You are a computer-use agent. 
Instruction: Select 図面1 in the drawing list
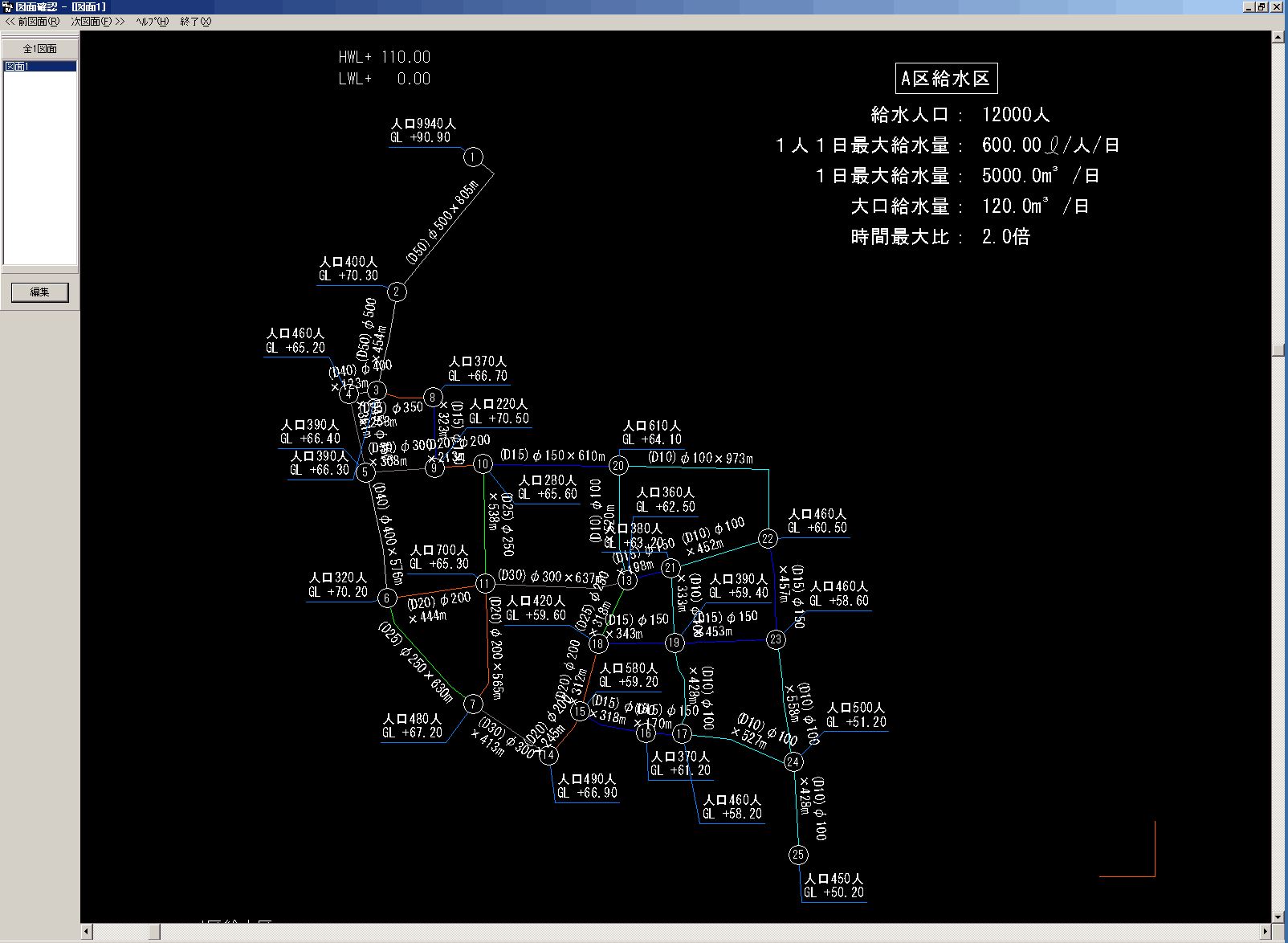(x=40, y=67)
